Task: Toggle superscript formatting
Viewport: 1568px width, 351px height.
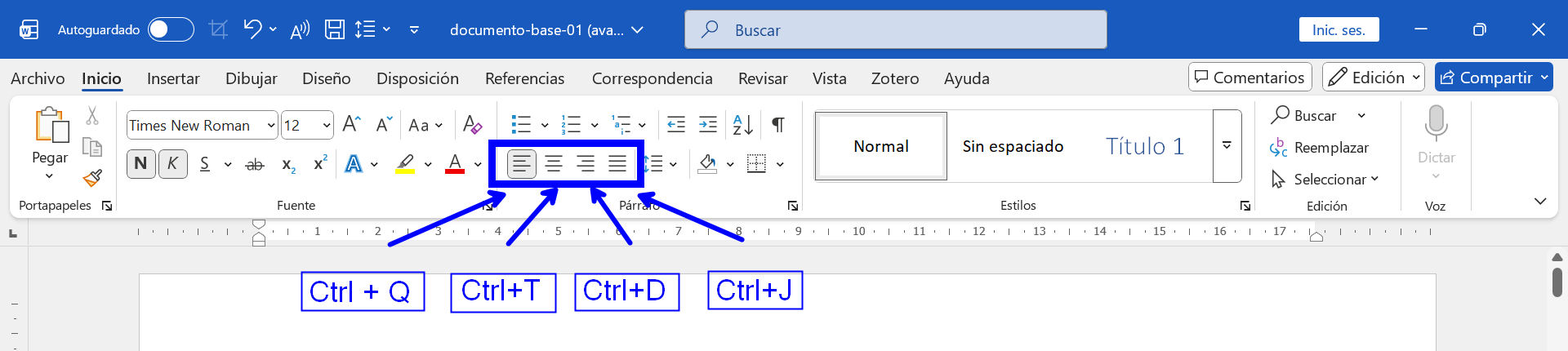Action: 320,163
